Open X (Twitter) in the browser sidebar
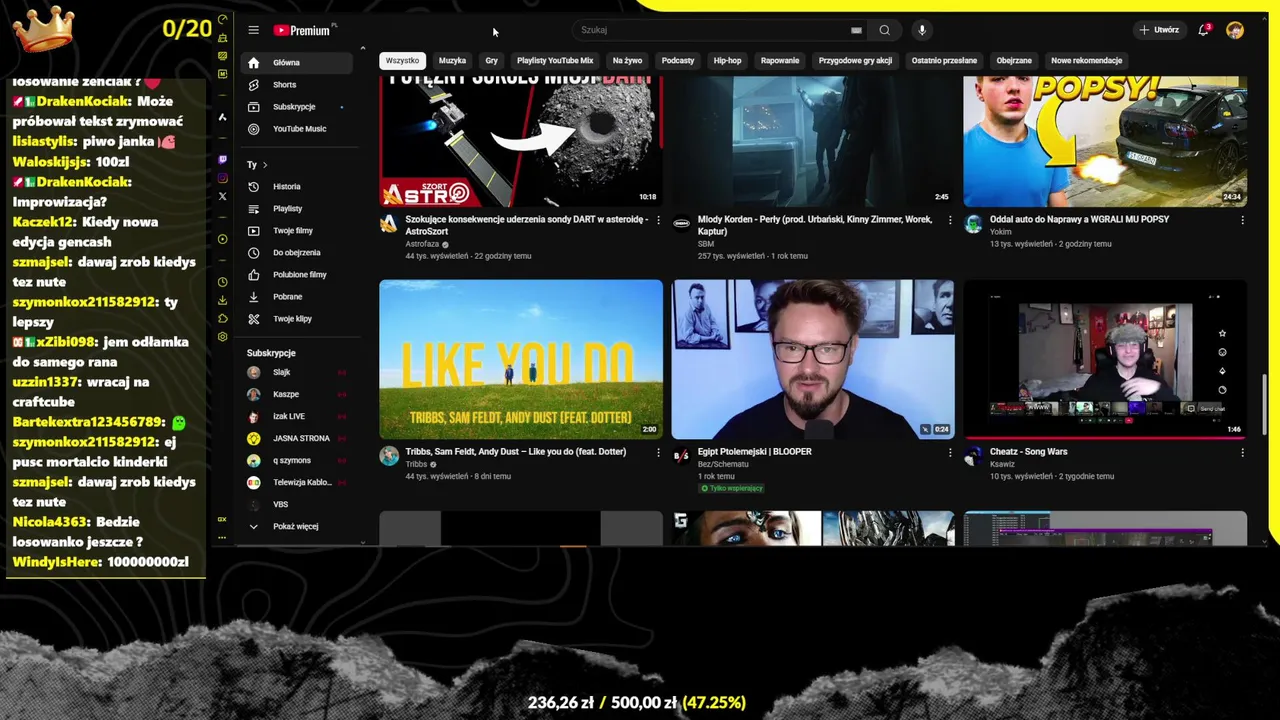 pos(222,196)
